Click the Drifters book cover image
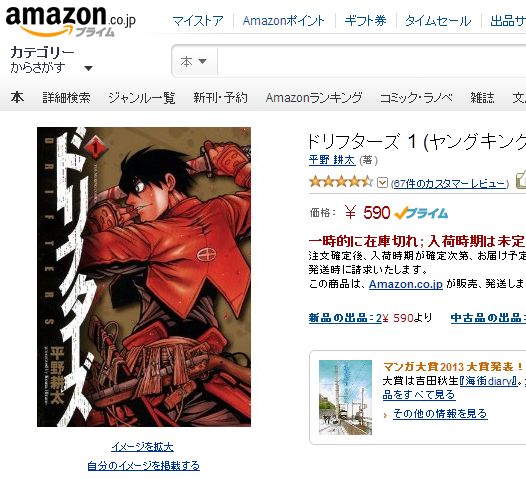 point(144,277)
